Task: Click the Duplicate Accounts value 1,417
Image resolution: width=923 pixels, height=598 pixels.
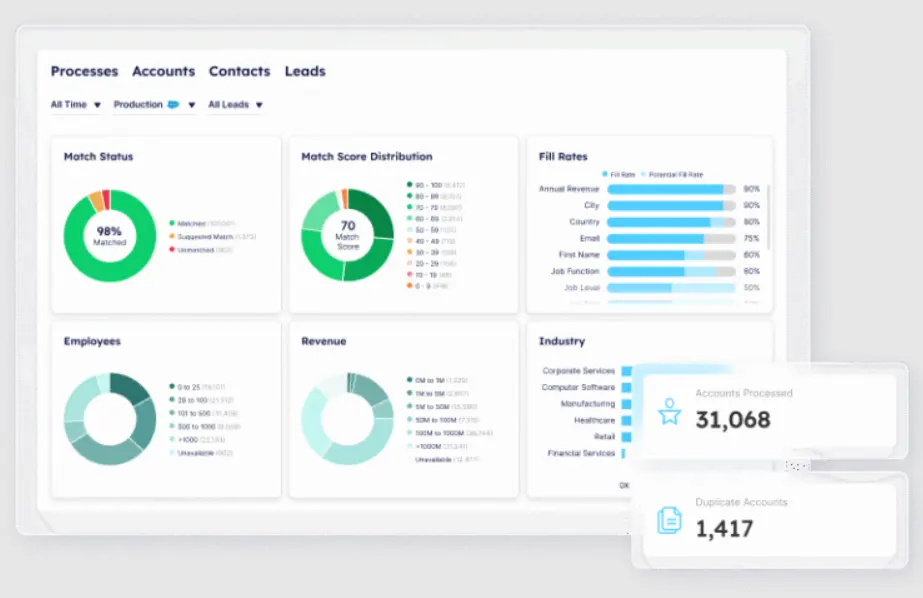Action: click(x=724, y=529)
